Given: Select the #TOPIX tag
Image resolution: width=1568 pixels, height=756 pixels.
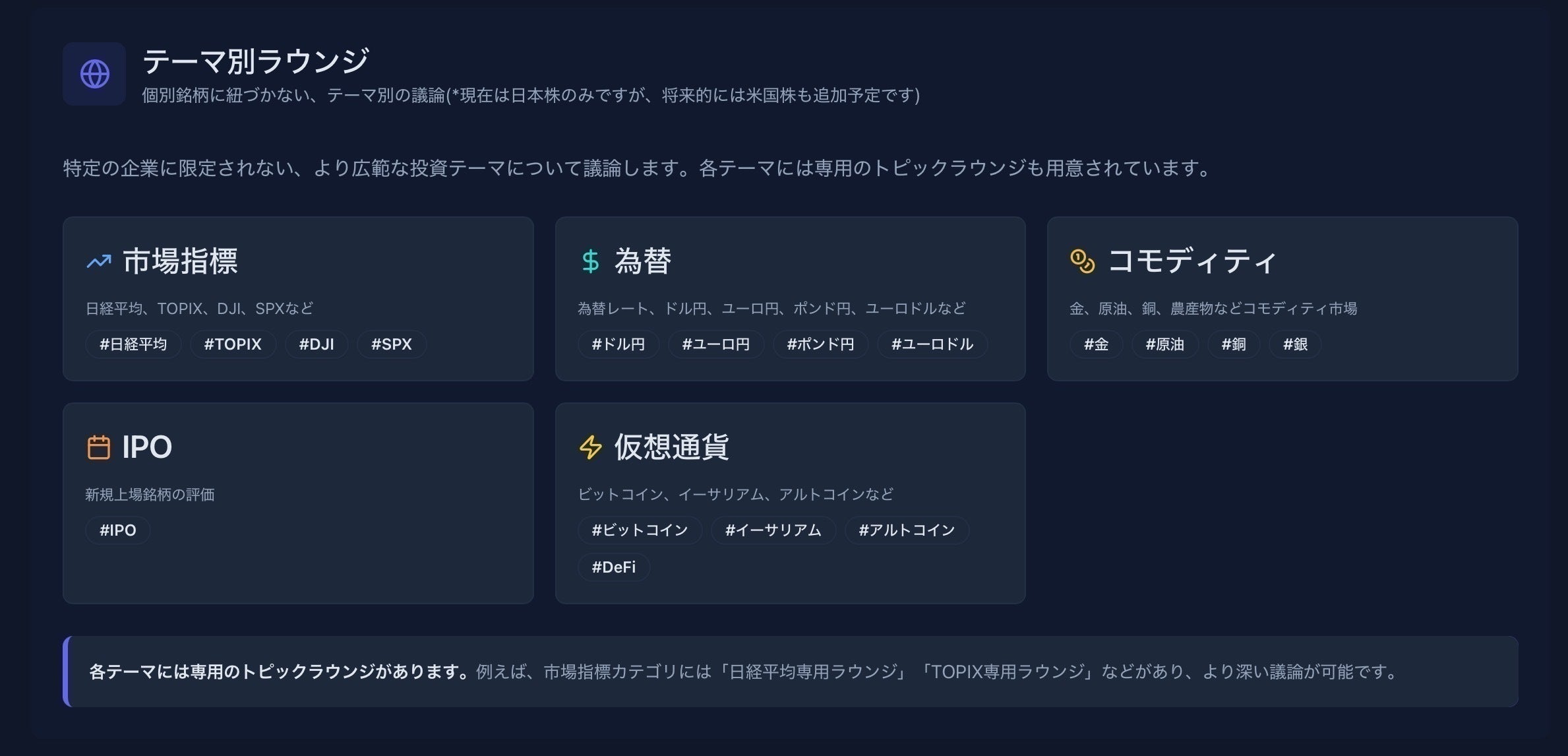Looking at the screenshot, I should (232, 344).
